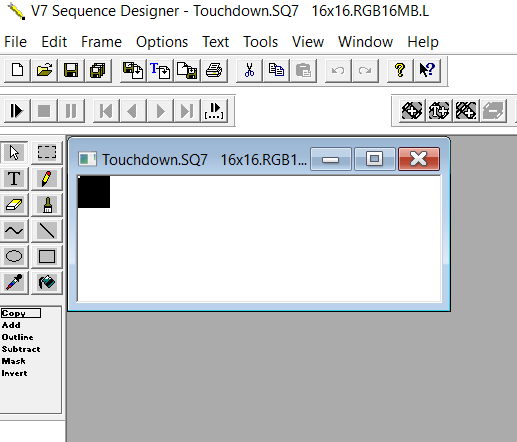Select the paint bucket Fill tool
The width and height of the screenshot is (517, 442).
(47, 283)
